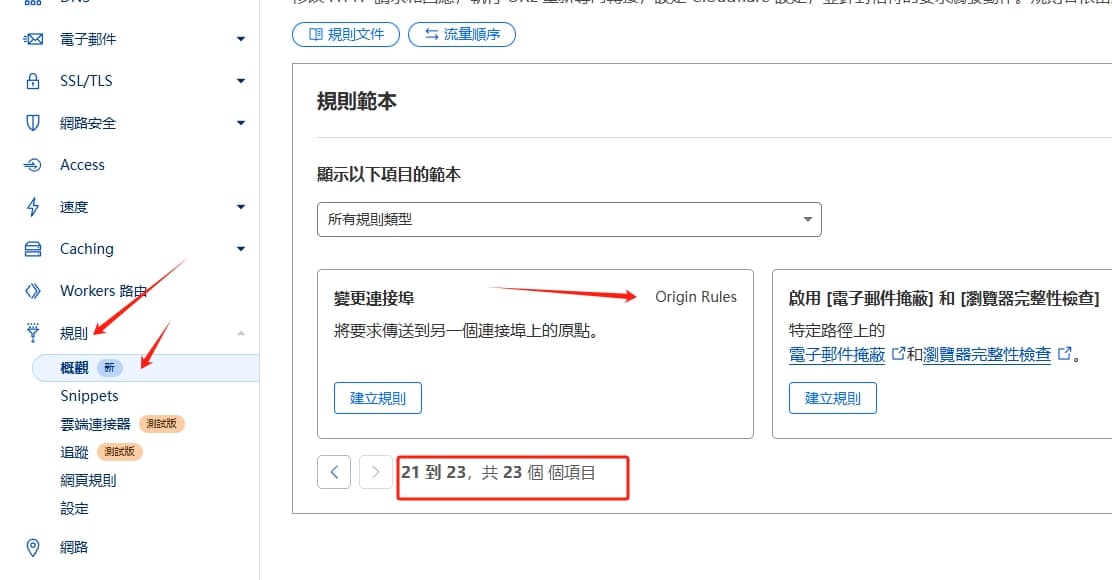Click the 流量順序 button
The height and width of the screenshot is (580, 1112).
pos(461,33)
